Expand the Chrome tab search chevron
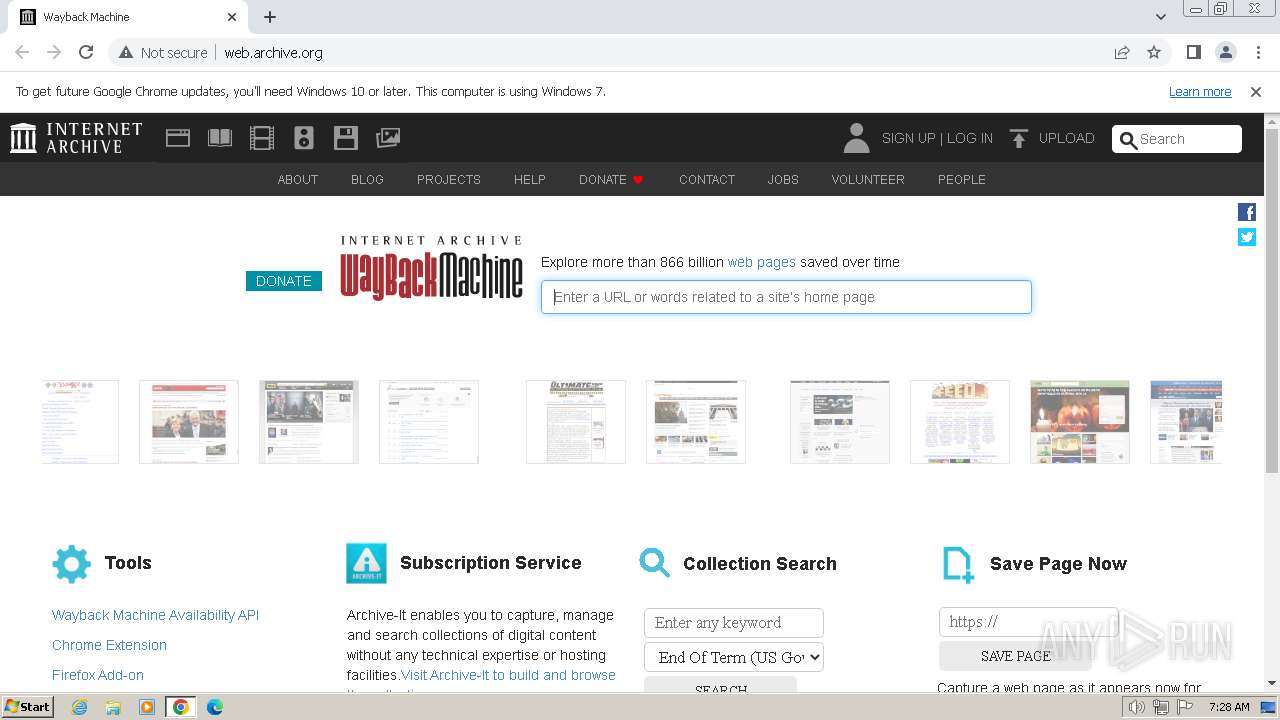 tap(1161, 17)
